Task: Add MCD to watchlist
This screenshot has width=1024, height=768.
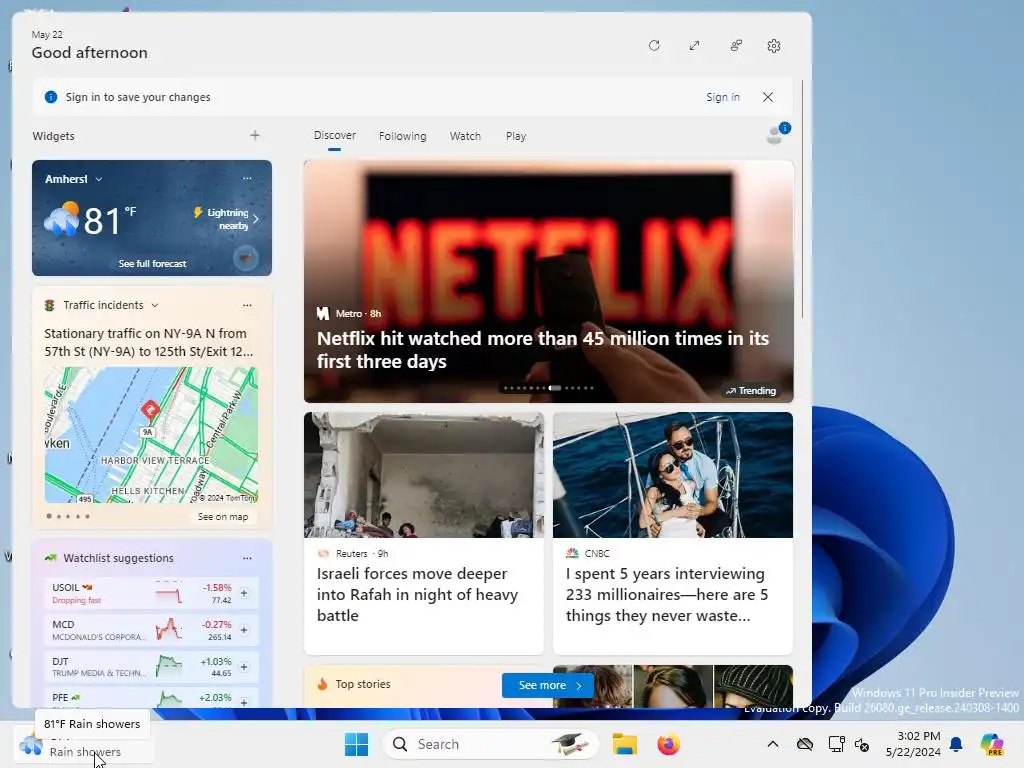Action: [244, 630]
